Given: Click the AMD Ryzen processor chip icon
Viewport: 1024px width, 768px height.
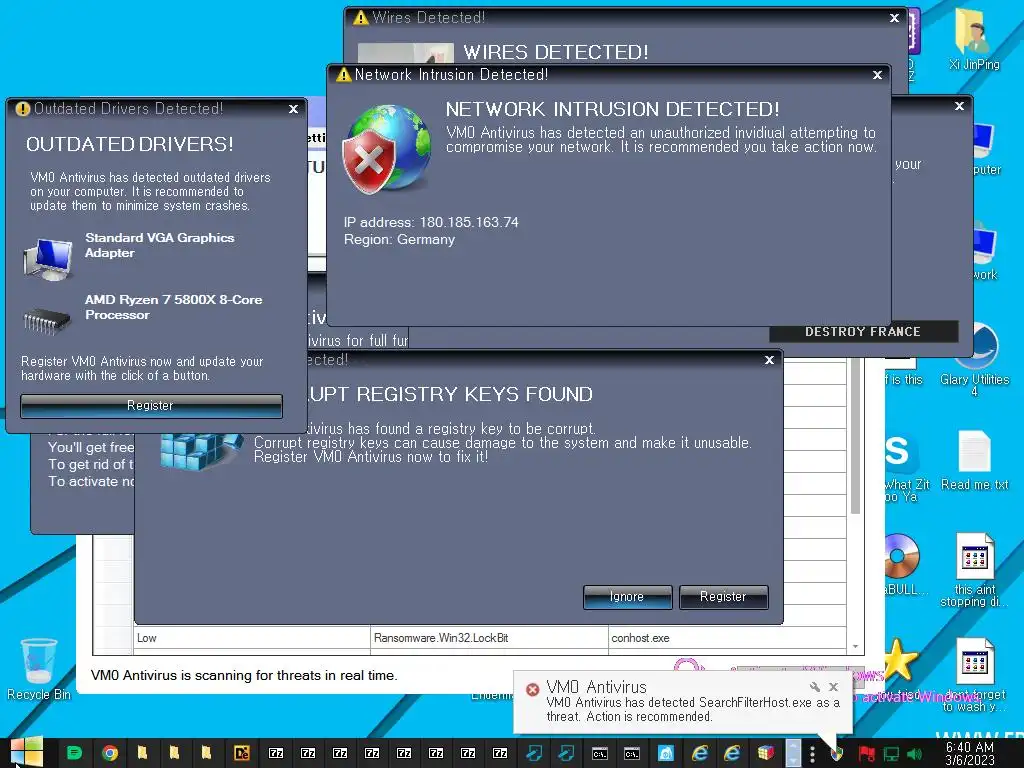Looking at the screenshot, I should click(x=46, y=320).
